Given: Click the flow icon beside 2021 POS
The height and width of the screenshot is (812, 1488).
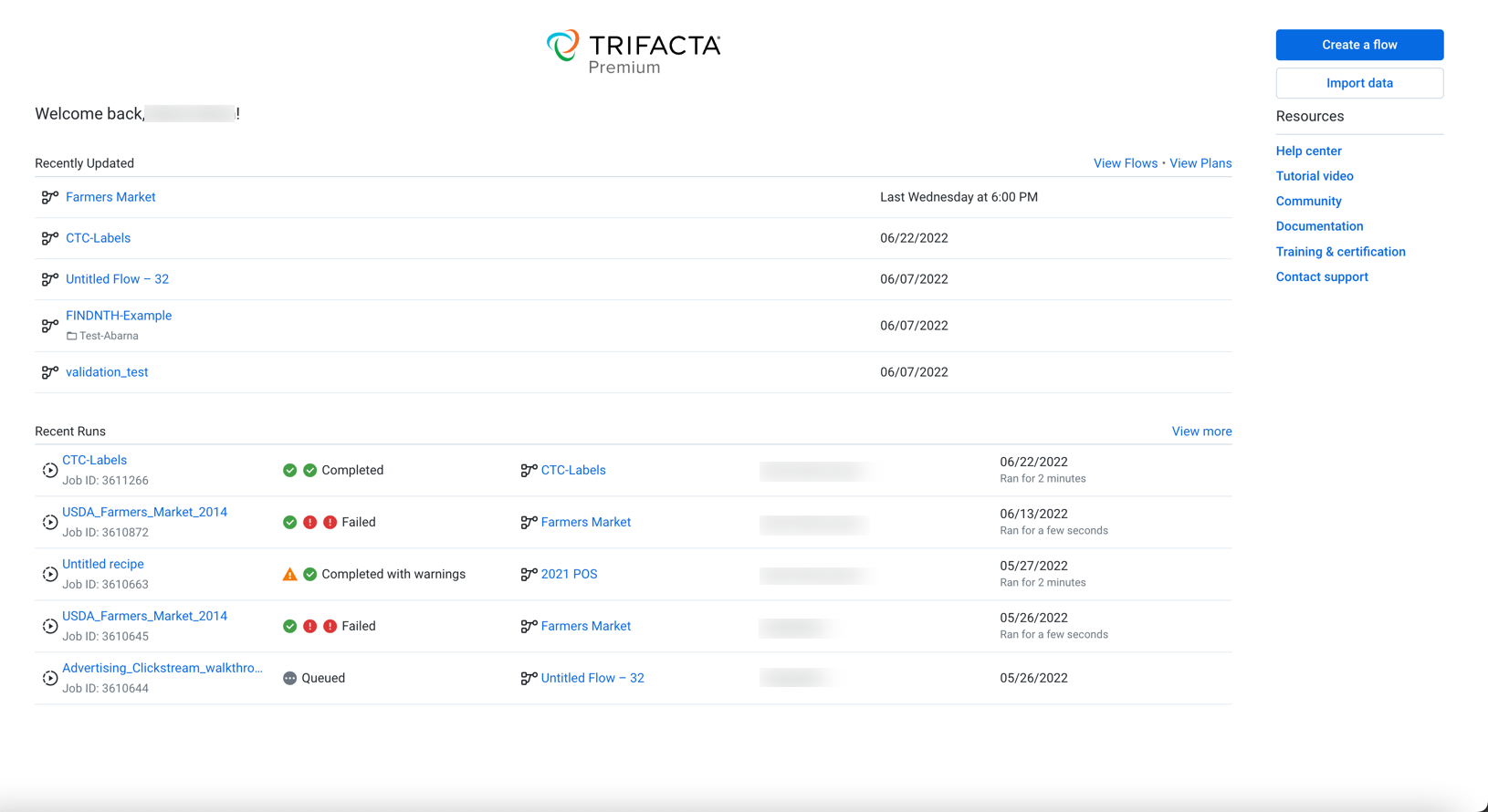Looking at the screenshot, I should click(x=529, y=575).
